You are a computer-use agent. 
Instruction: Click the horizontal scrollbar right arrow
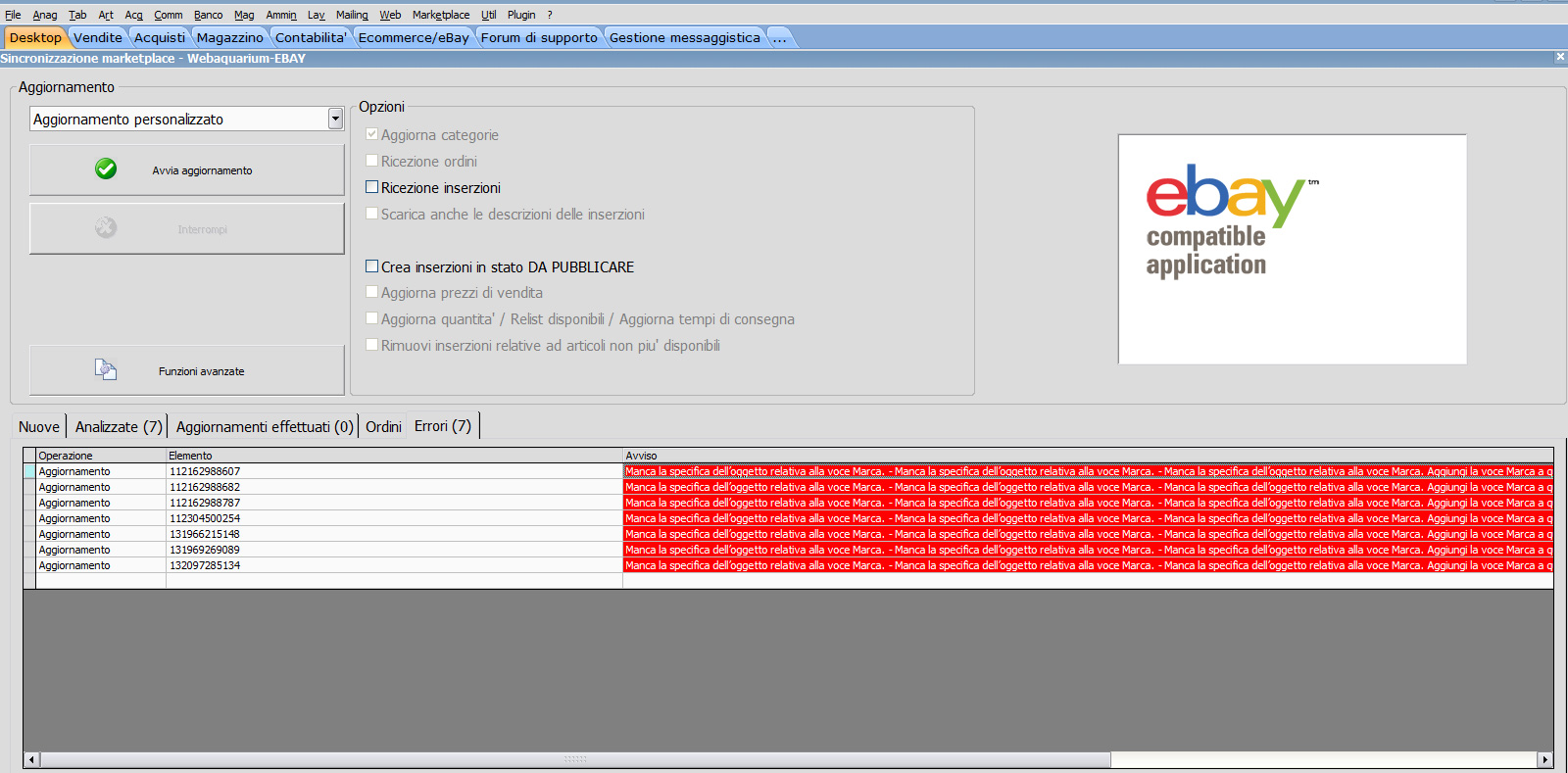1545,759
